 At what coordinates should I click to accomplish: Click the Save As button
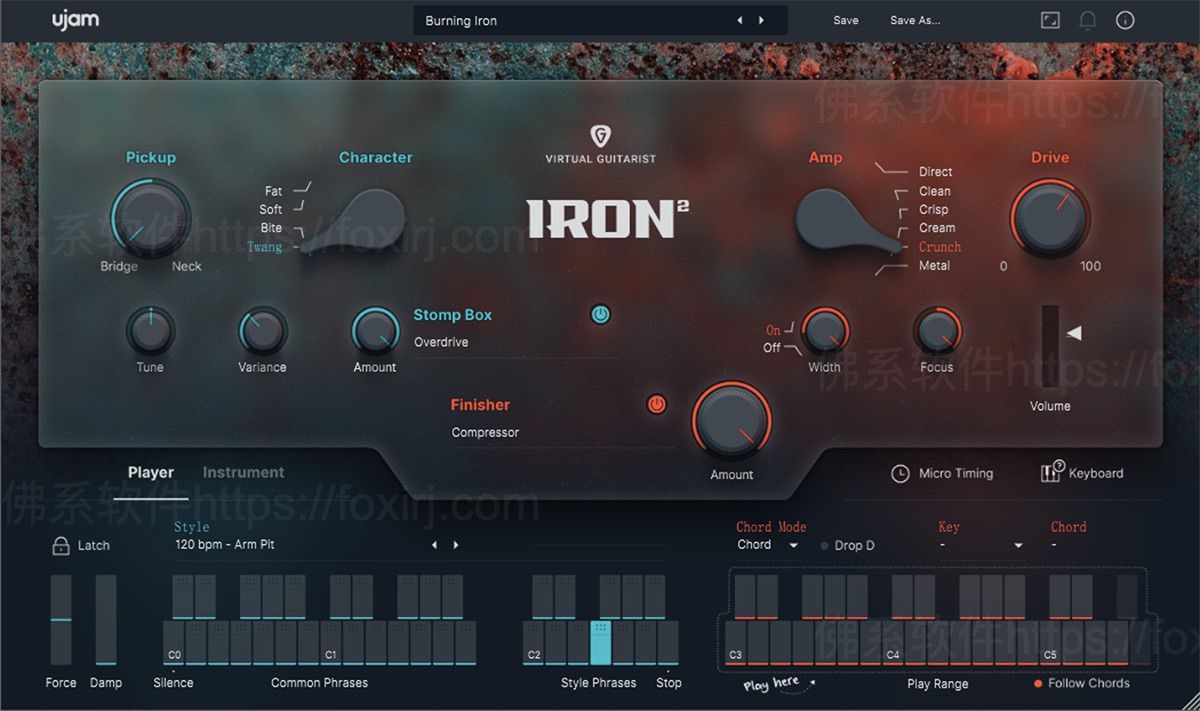(x=913, y=19)
